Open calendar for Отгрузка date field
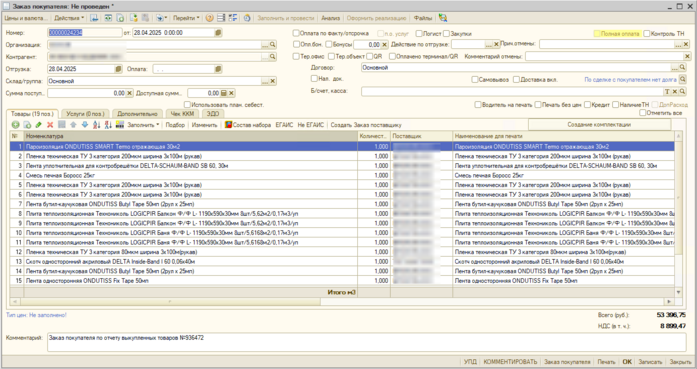Viewport: 697px width, 369px height. pyautogui.click(x=118, y=69)
